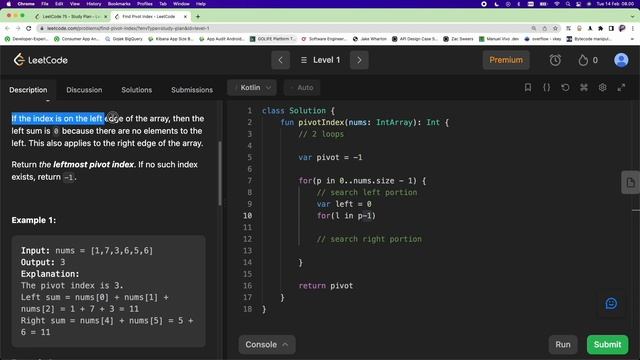640x360 pixels.
Task: Expand the tab search chevron in Chrome
Action: (x=633, y=17)
